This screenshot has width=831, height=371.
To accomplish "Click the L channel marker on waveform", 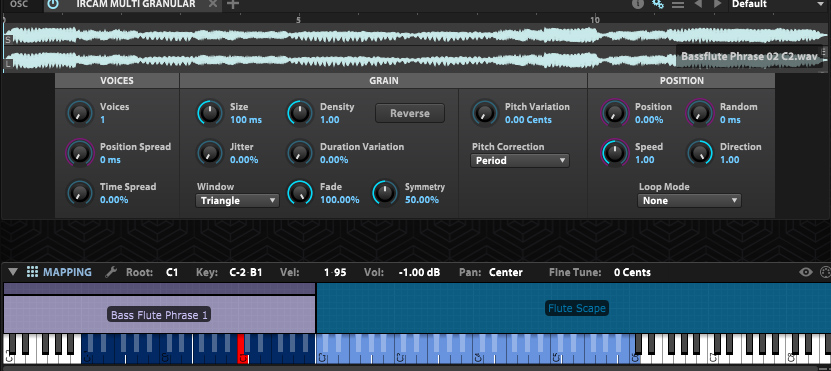I will coord(8,64).
